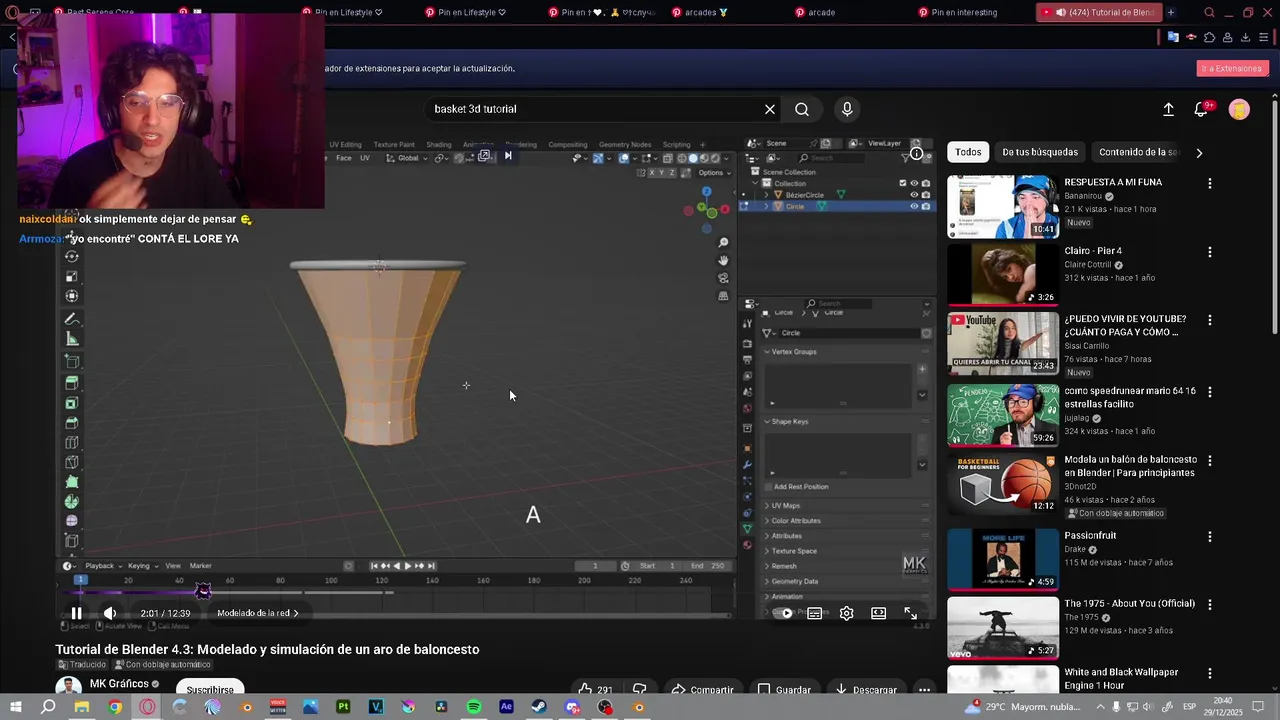
Task: Like the video showing 291 likes
Action: pos(595,689)
